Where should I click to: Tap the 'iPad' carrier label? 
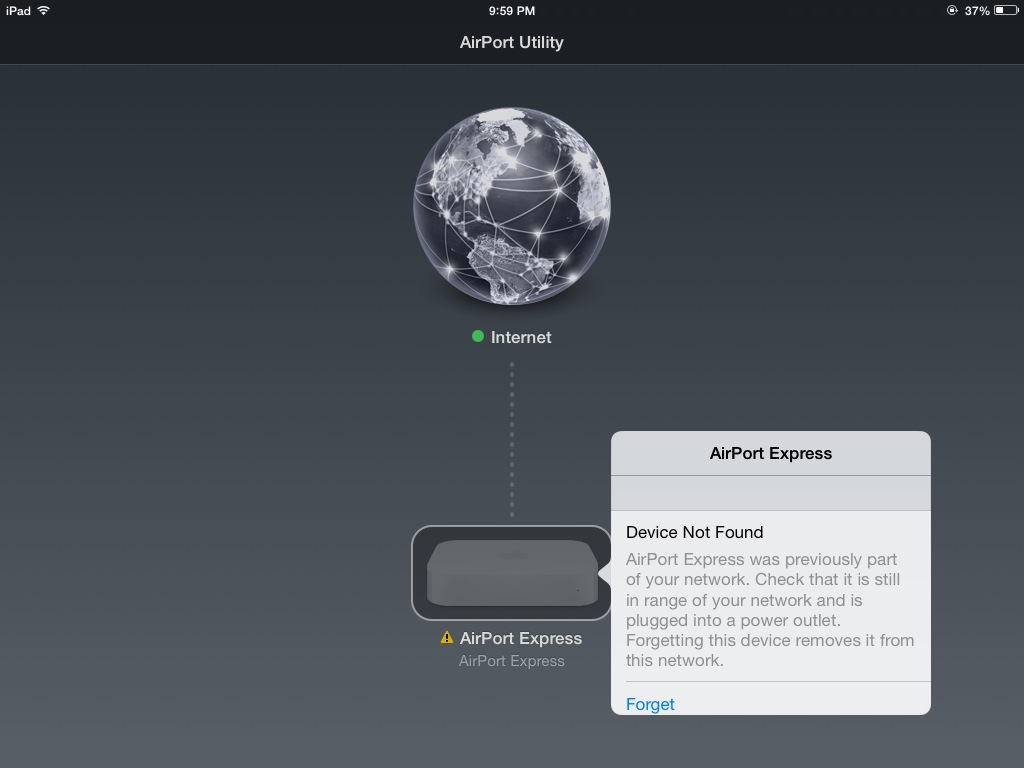[18, 11]
